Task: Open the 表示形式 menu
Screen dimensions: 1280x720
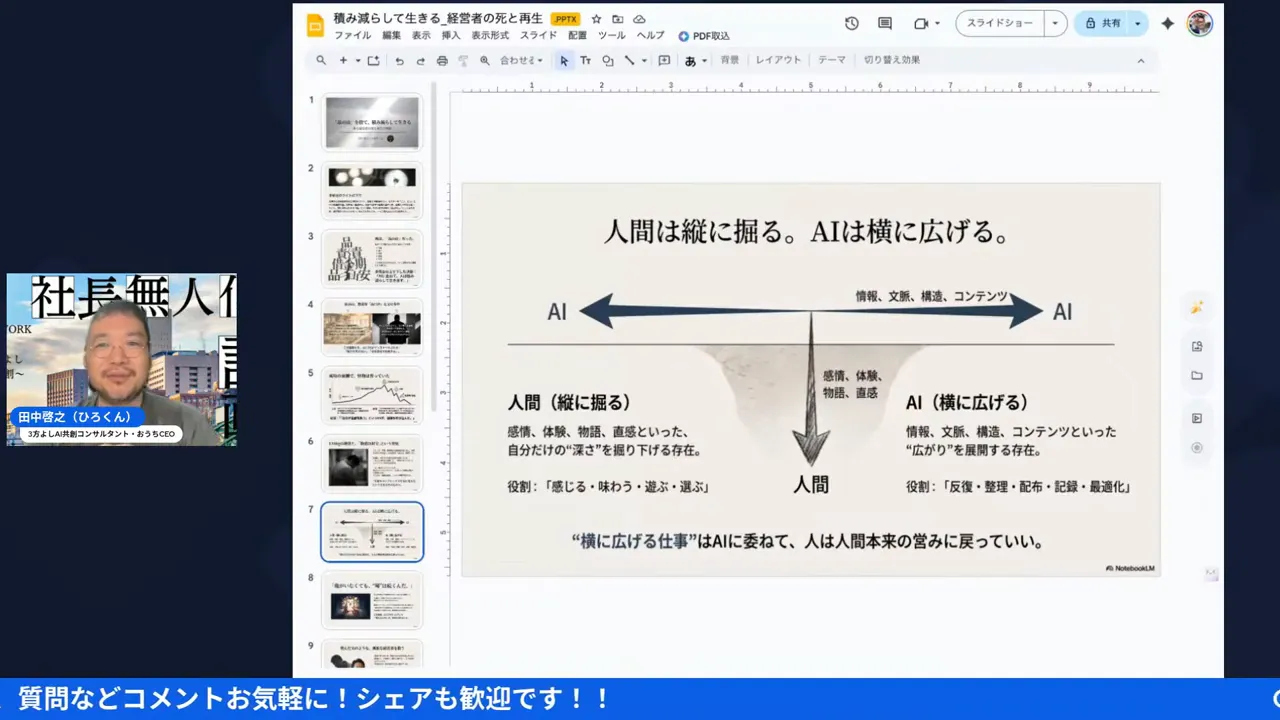Action: [490, 36]
